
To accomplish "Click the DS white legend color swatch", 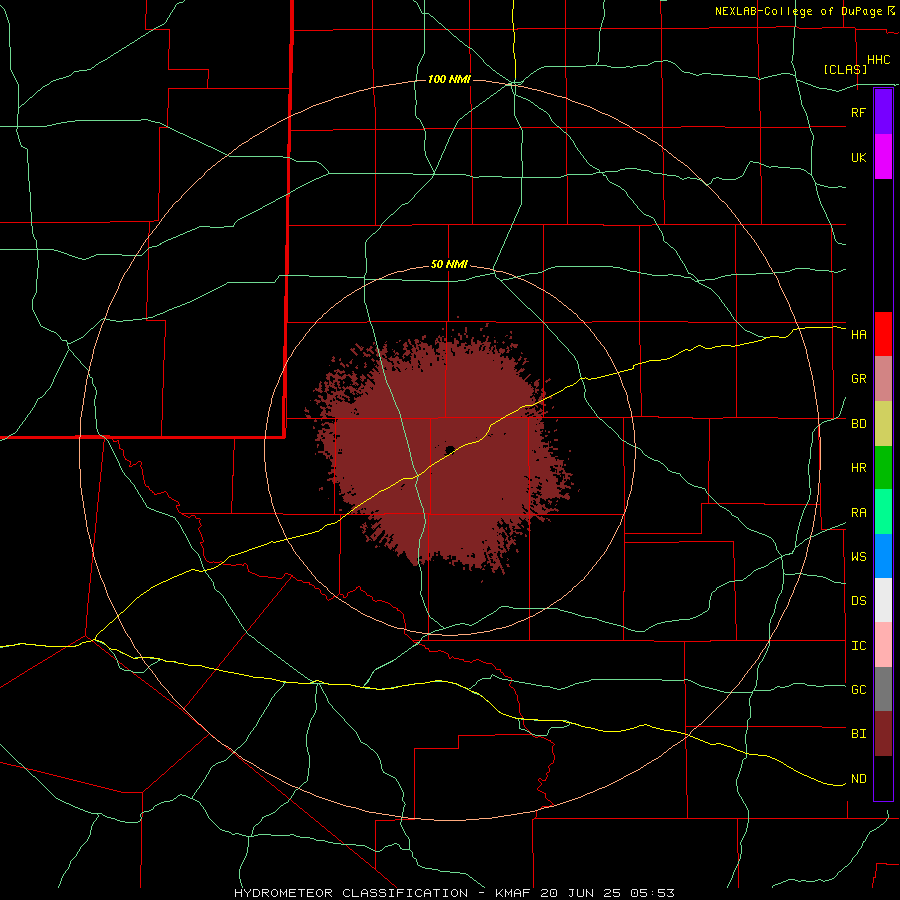I will [883, 600].
